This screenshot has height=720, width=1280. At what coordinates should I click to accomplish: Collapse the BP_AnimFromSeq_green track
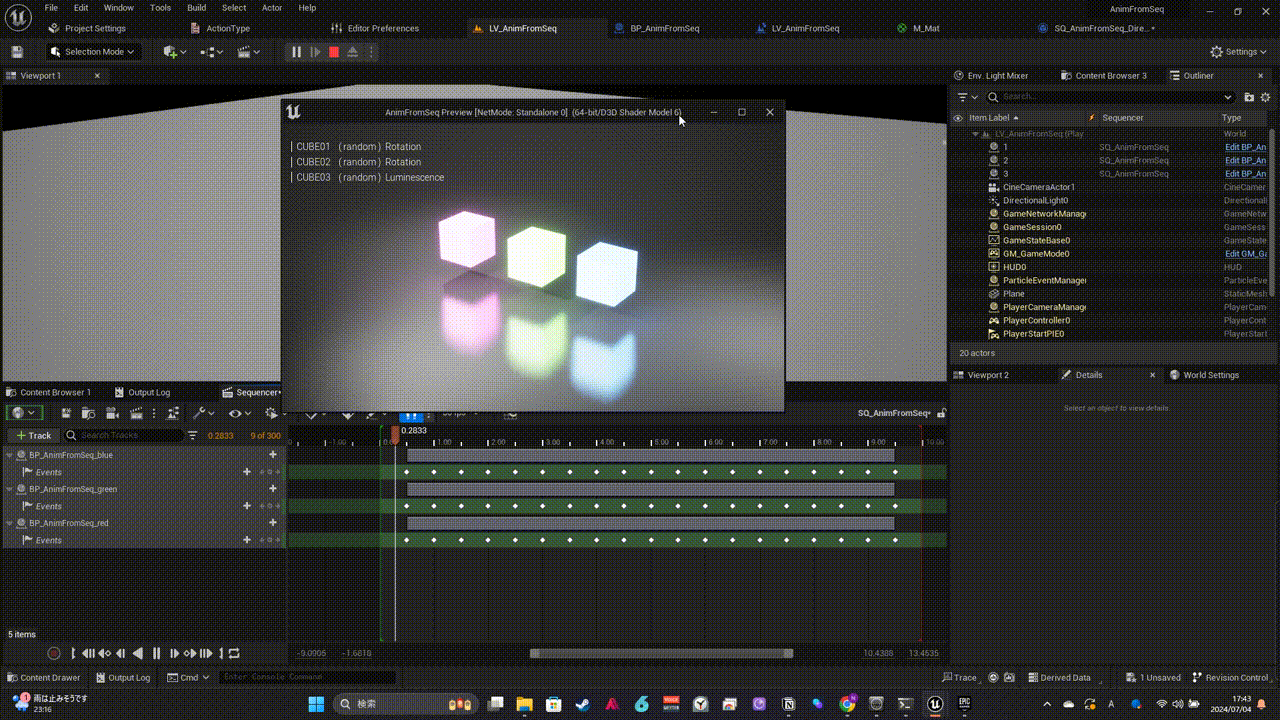click(10, 489)
